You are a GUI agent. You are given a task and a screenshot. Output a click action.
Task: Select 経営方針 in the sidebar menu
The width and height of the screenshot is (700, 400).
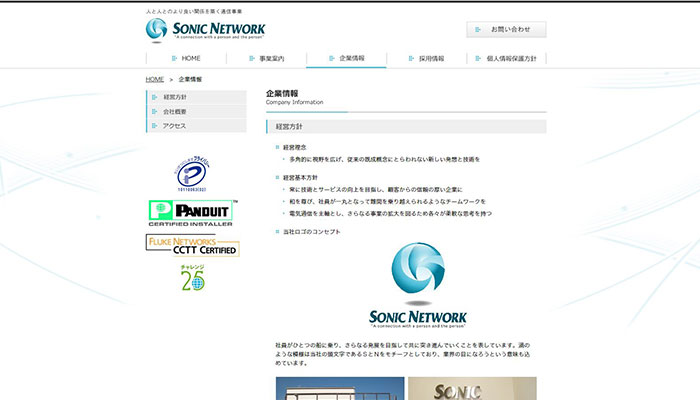click(196, 97)
